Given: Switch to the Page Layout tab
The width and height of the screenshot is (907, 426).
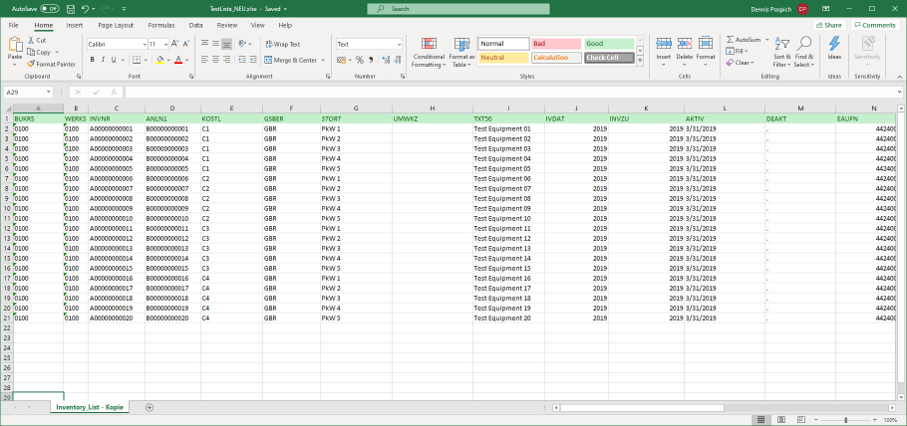Looking at the screenshot, I should [x=116, y=25].
